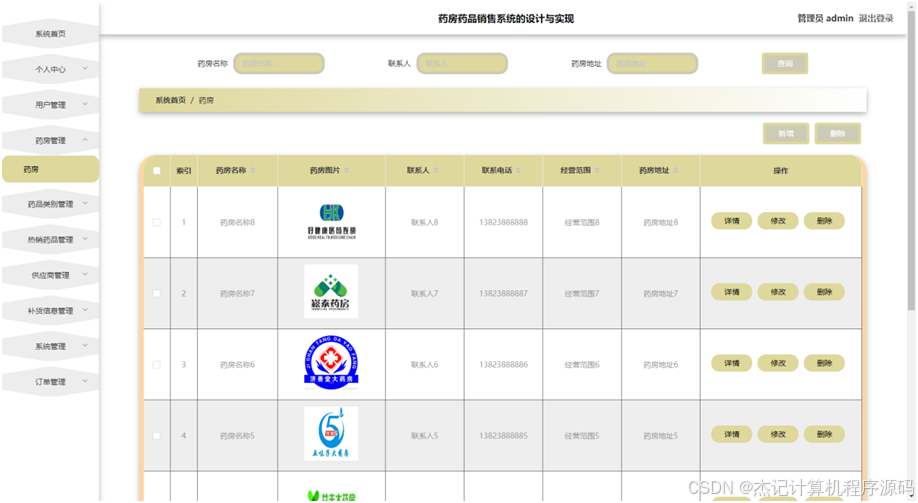Check the box for row 药房名称8
Screen dimensions: 918x503
156,223
